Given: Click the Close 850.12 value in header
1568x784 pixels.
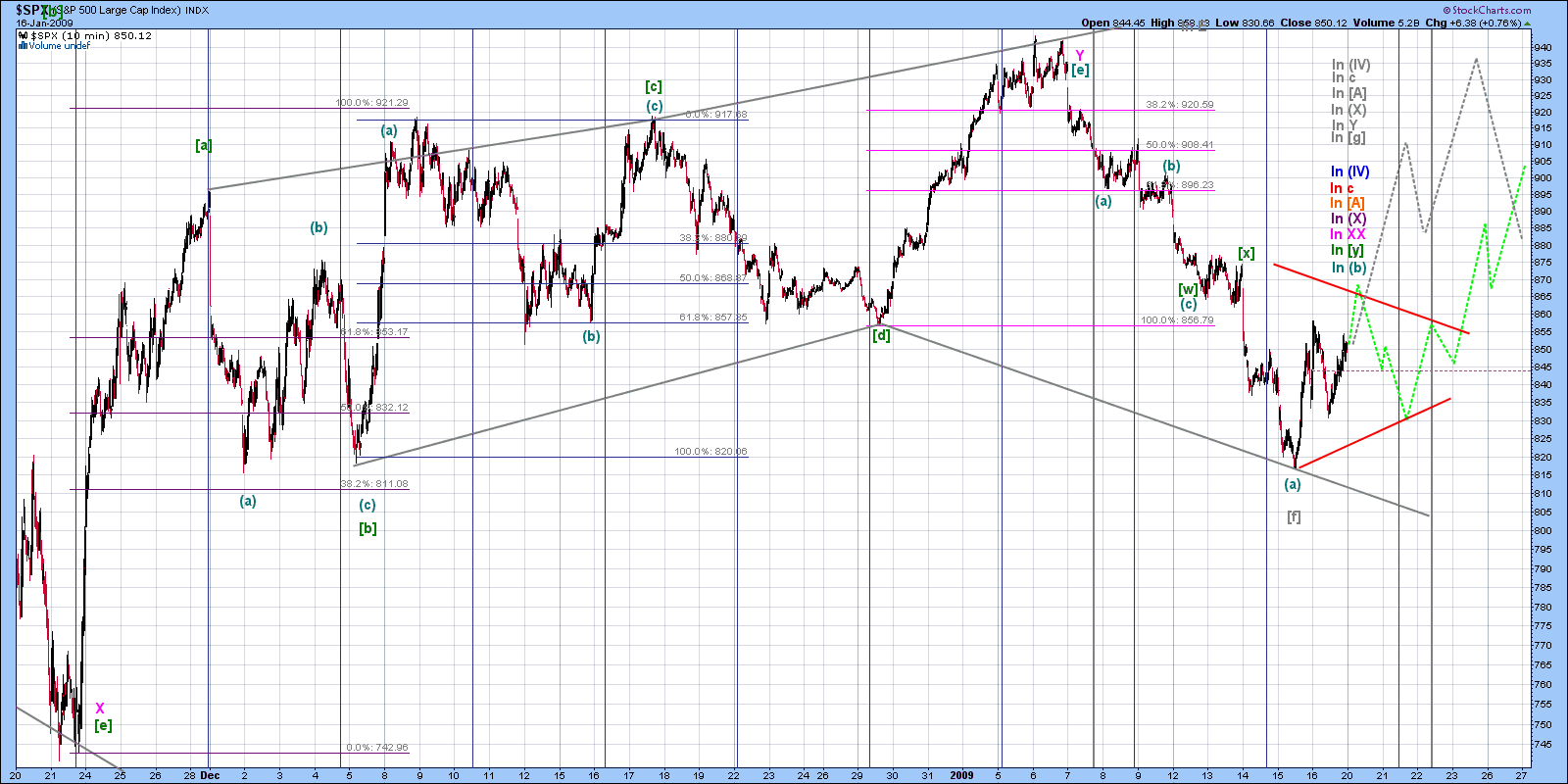Looking at the screenshot, I should click(x=1313, y=23).
